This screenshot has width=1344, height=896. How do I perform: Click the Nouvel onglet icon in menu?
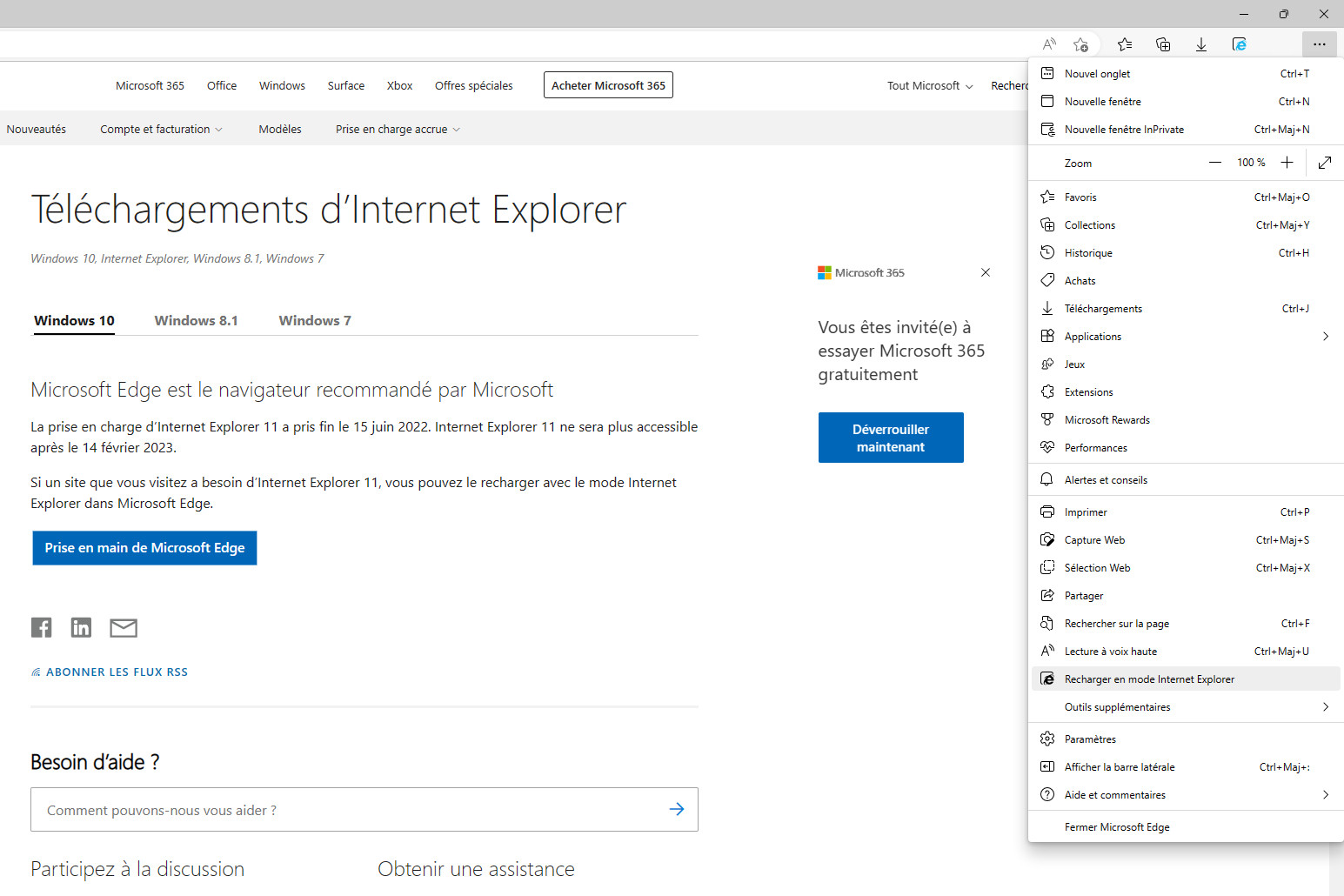(x=1047, y=74)
